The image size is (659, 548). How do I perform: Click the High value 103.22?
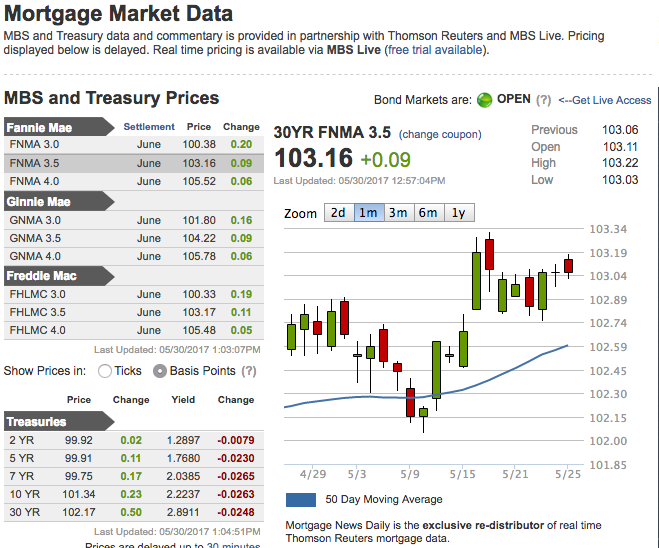(x=620, y=163)
